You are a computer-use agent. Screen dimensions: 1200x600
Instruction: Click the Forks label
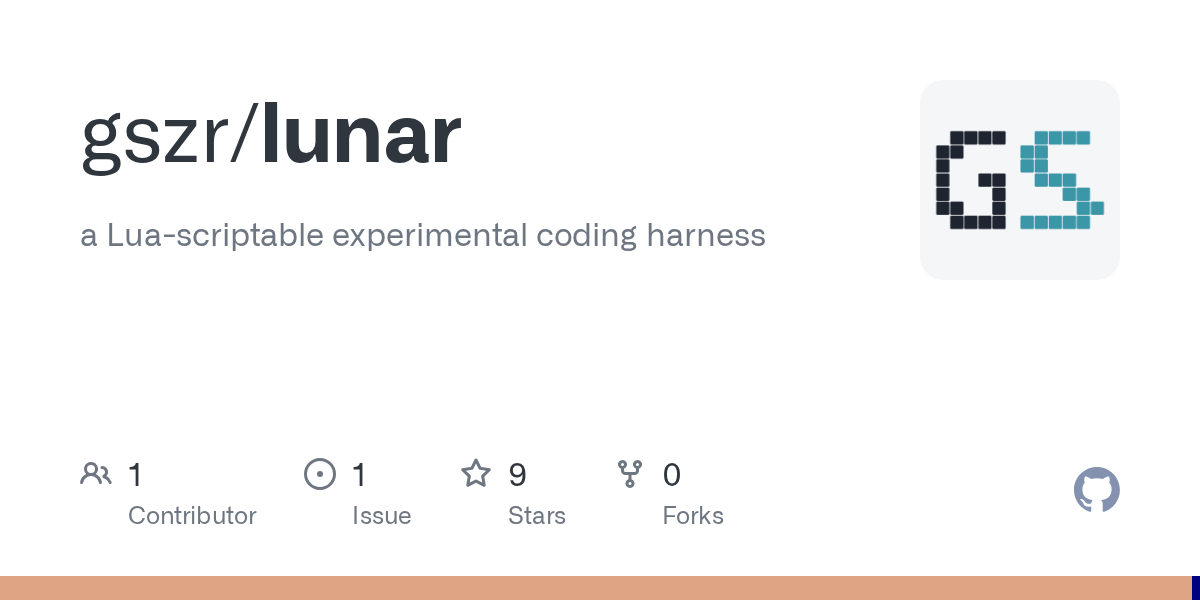pos(693,516)
